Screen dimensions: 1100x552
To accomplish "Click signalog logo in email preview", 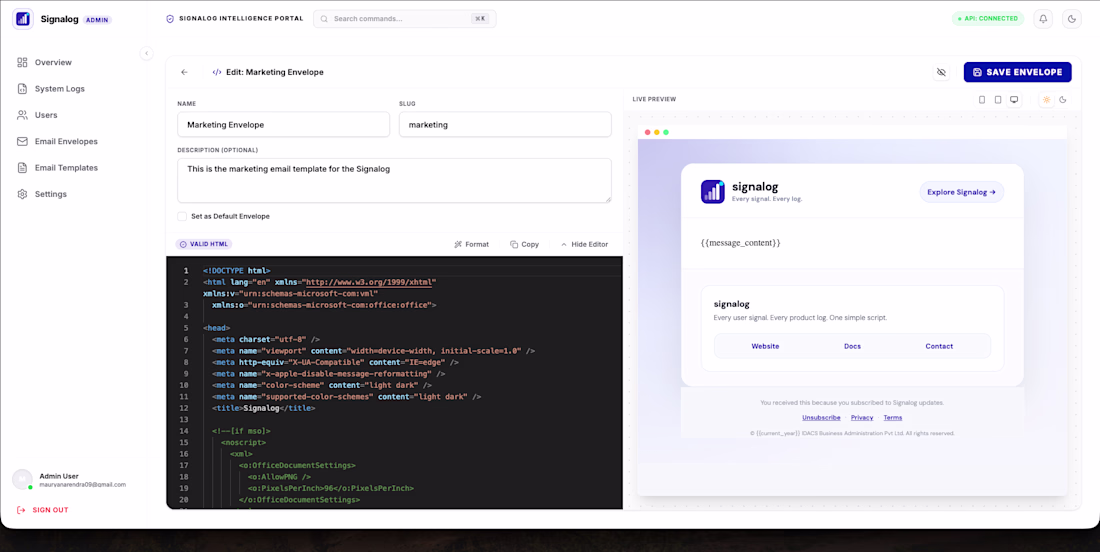I will tap(712, 191).
